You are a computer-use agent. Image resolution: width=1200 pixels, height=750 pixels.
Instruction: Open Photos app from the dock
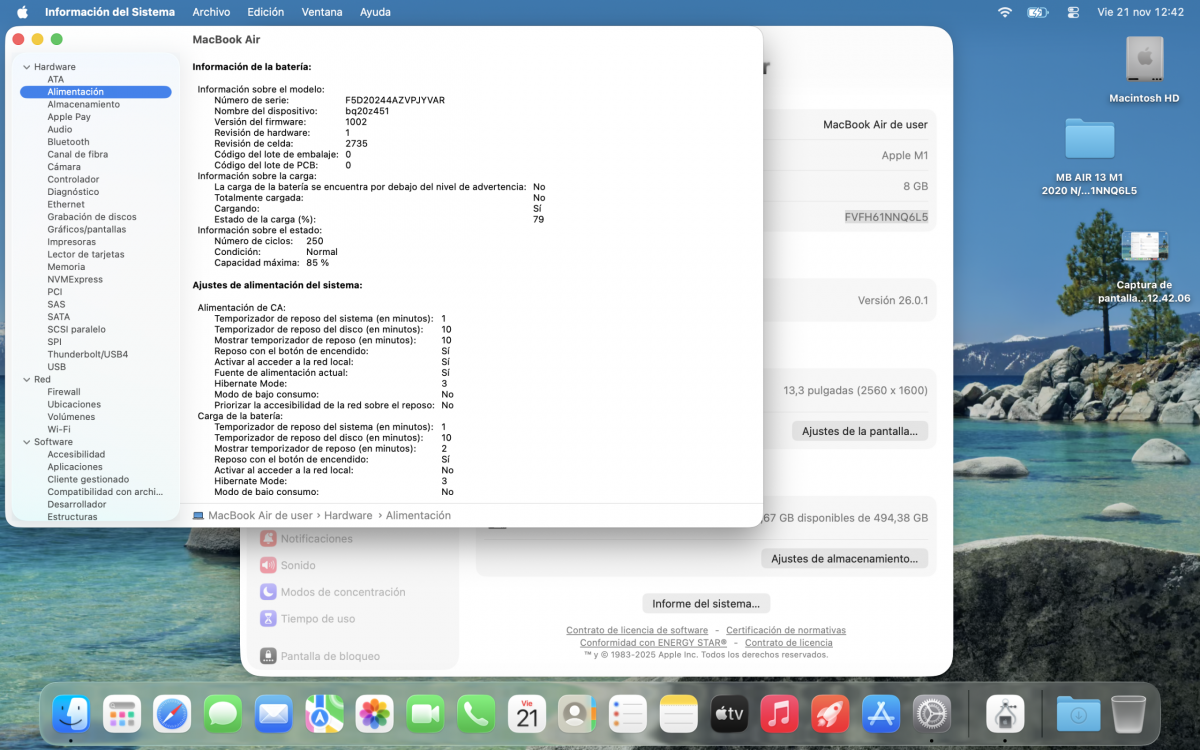[375, 714]
